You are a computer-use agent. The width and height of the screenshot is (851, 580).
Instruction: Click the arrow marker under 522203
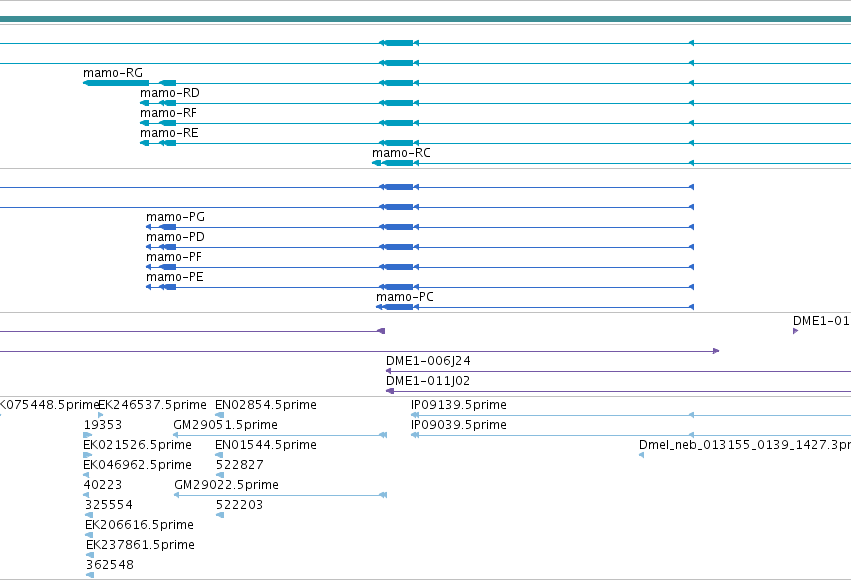220,515
